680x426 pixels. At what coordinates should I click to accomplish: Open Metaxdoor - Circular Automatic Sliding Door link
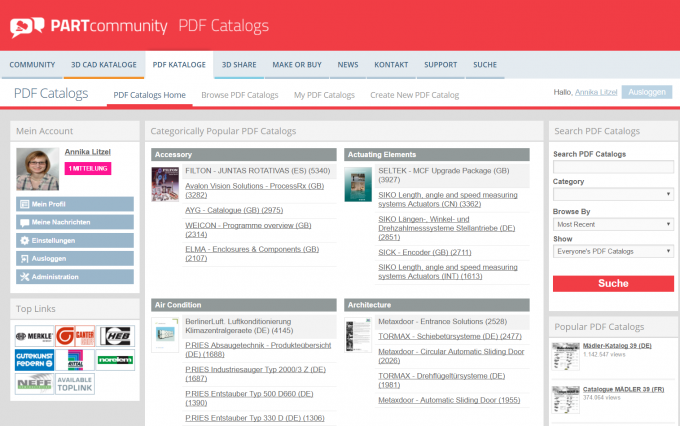(x=451, y=356)
